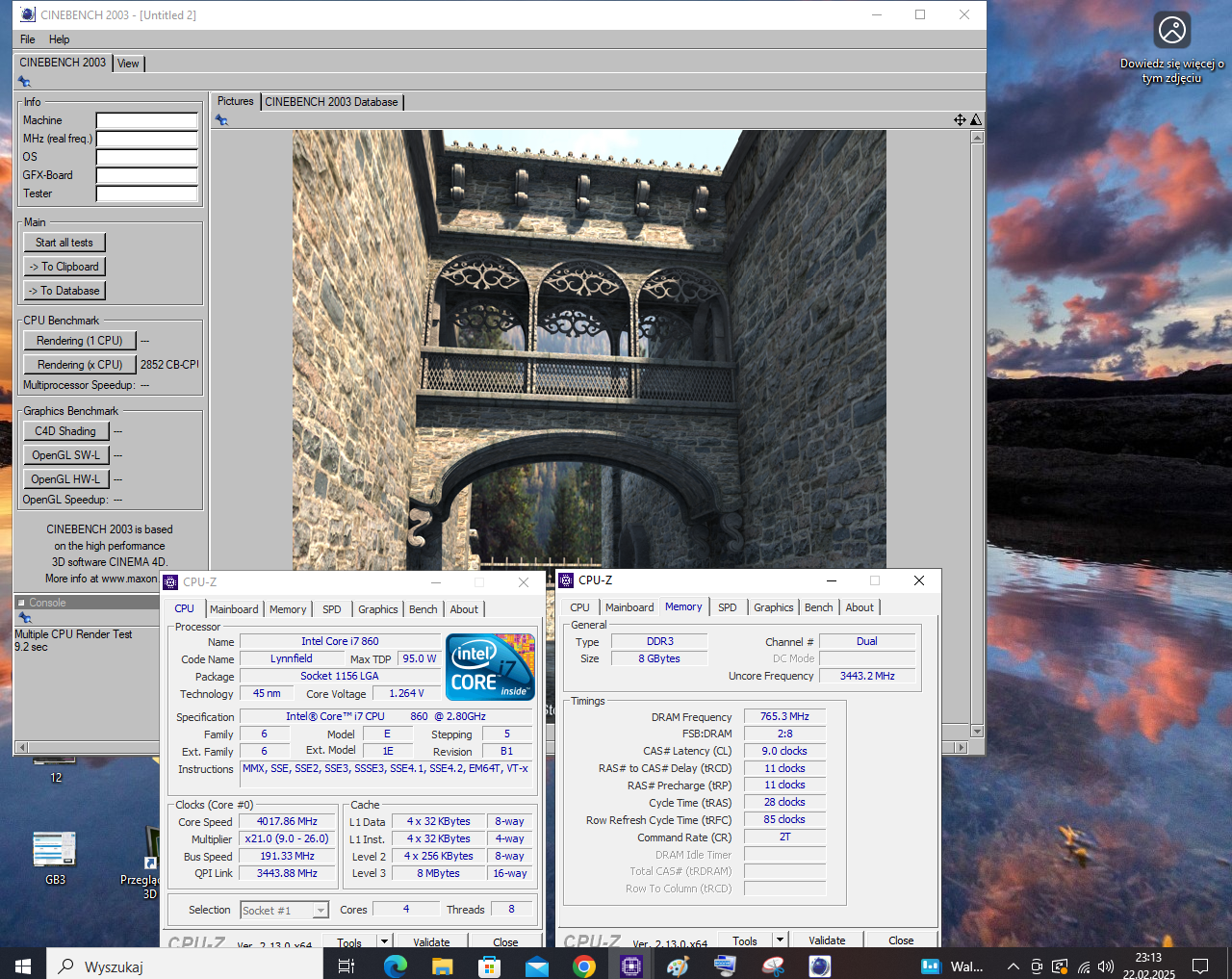This screenshot has height=979, width=1232.
Task: Open Graphics tab in CPU-Z processor window
Action: [x=377, y=609]
